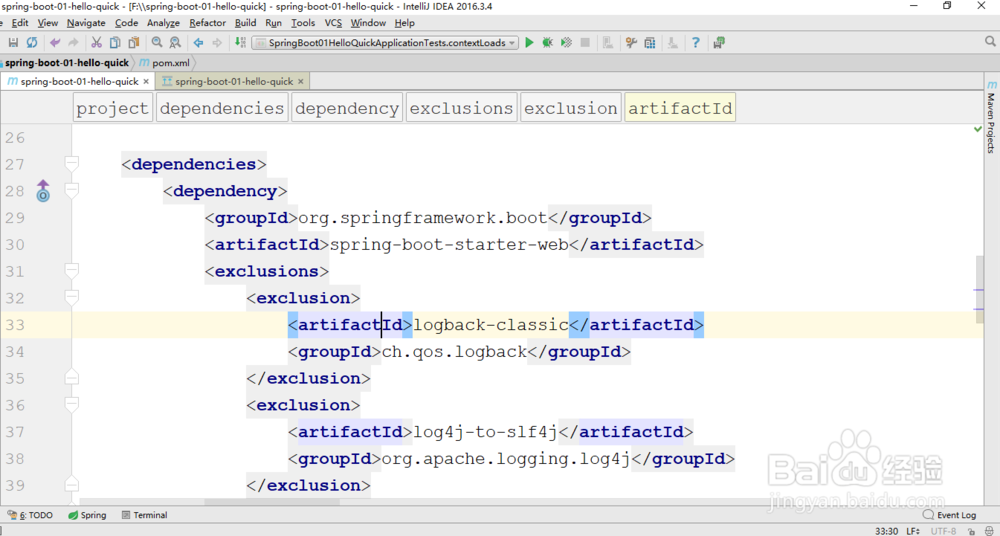Click the Paste clipboard icon

pyautogui.click(x=133, y=43)
